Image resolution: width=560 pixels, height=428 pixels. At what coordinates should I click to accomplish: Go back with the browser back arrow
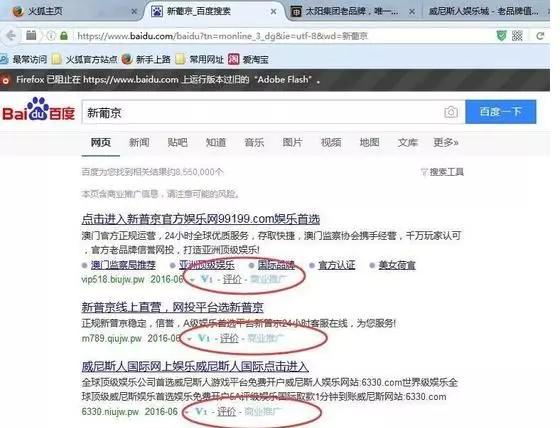[11, 36]
